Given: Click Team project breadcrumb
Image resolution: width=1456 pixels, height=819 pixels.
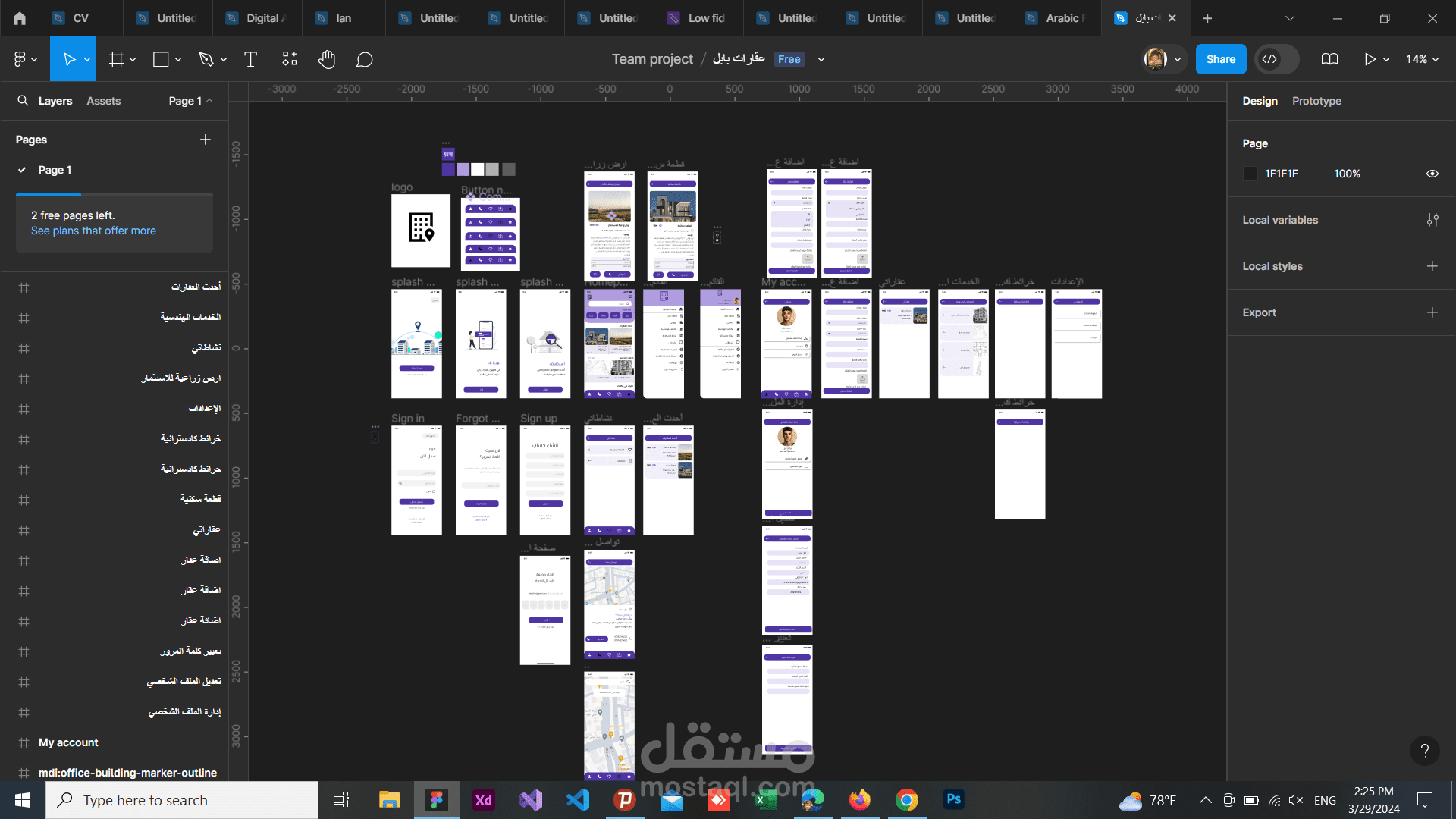Looking at the screenshot, I should pos(652,59).
